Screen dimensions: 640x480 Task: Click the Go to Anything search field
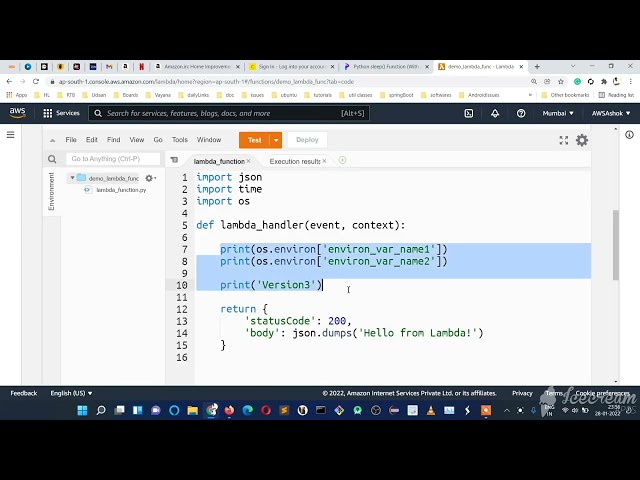[x=113, y=159]
